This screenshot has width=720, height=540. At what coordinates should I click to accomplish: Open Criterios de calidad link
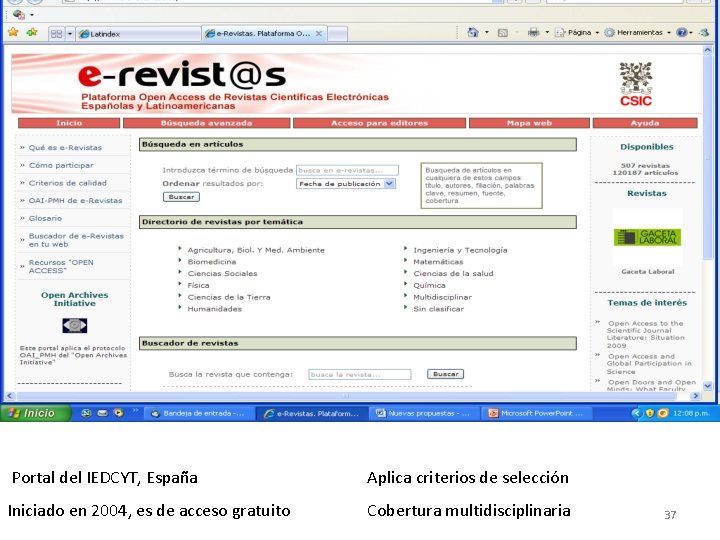point(68,183)
